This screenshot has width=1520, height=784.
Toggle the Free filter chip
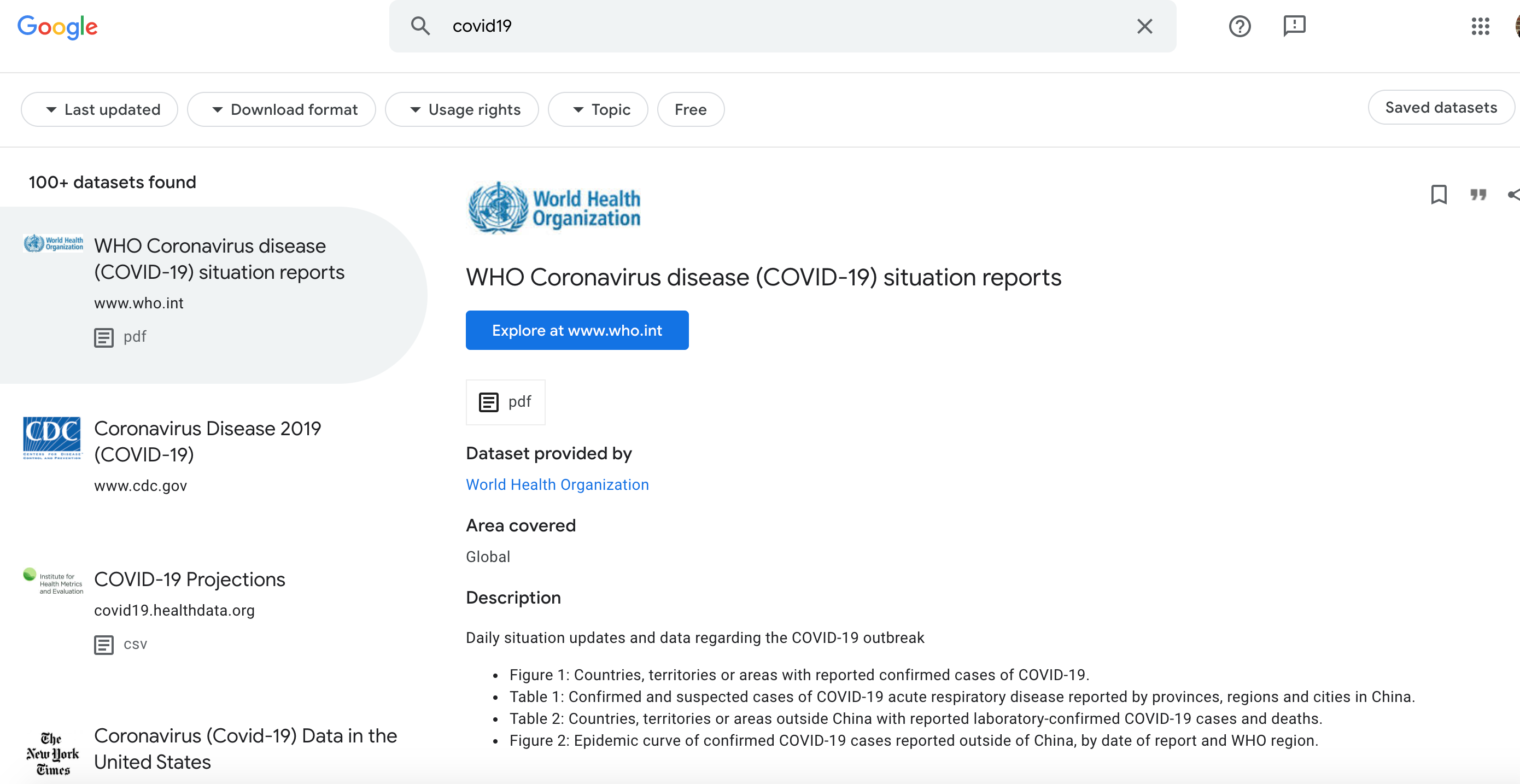coord(690,110)
